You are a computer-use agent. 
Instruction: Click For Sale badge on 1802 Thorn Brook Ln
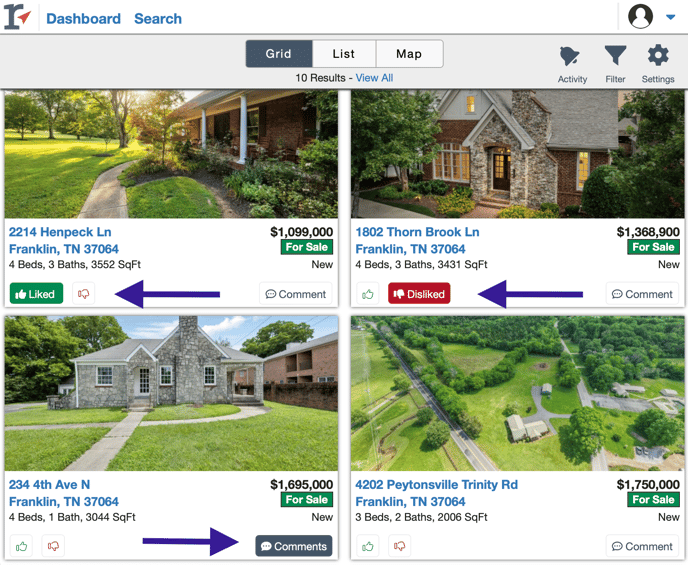653,247
